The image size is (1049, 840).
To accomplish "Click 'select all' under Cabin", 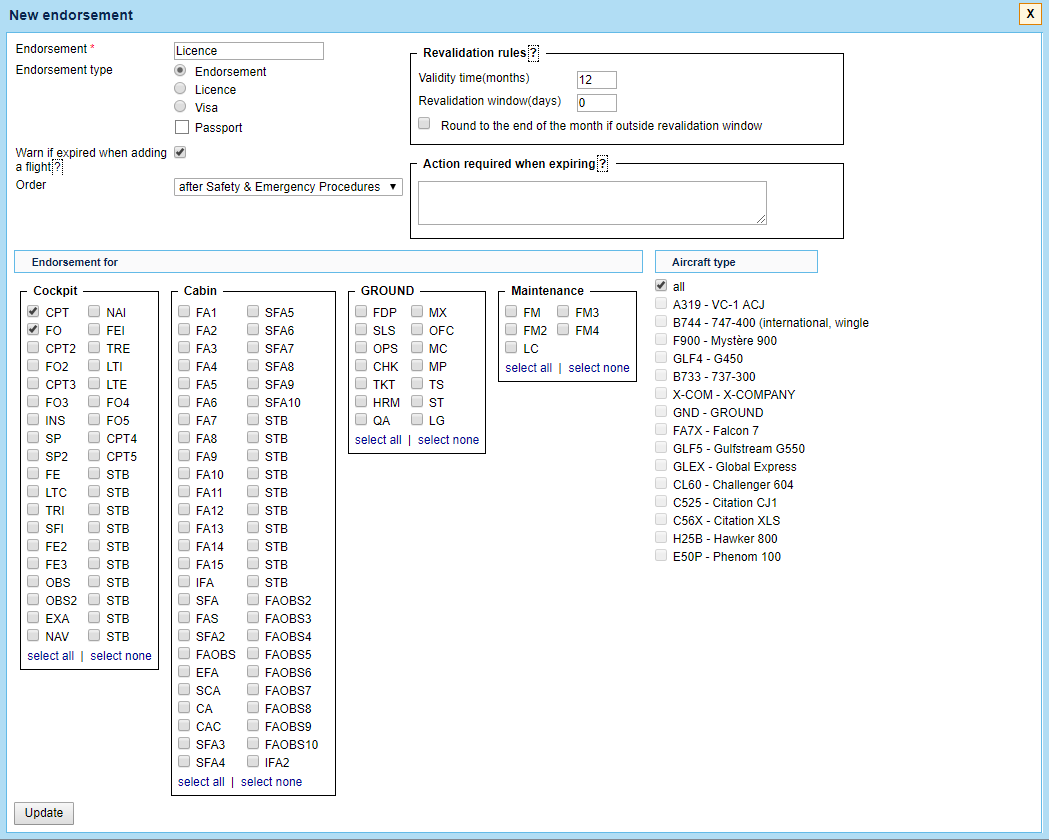I will pos(201,782).
